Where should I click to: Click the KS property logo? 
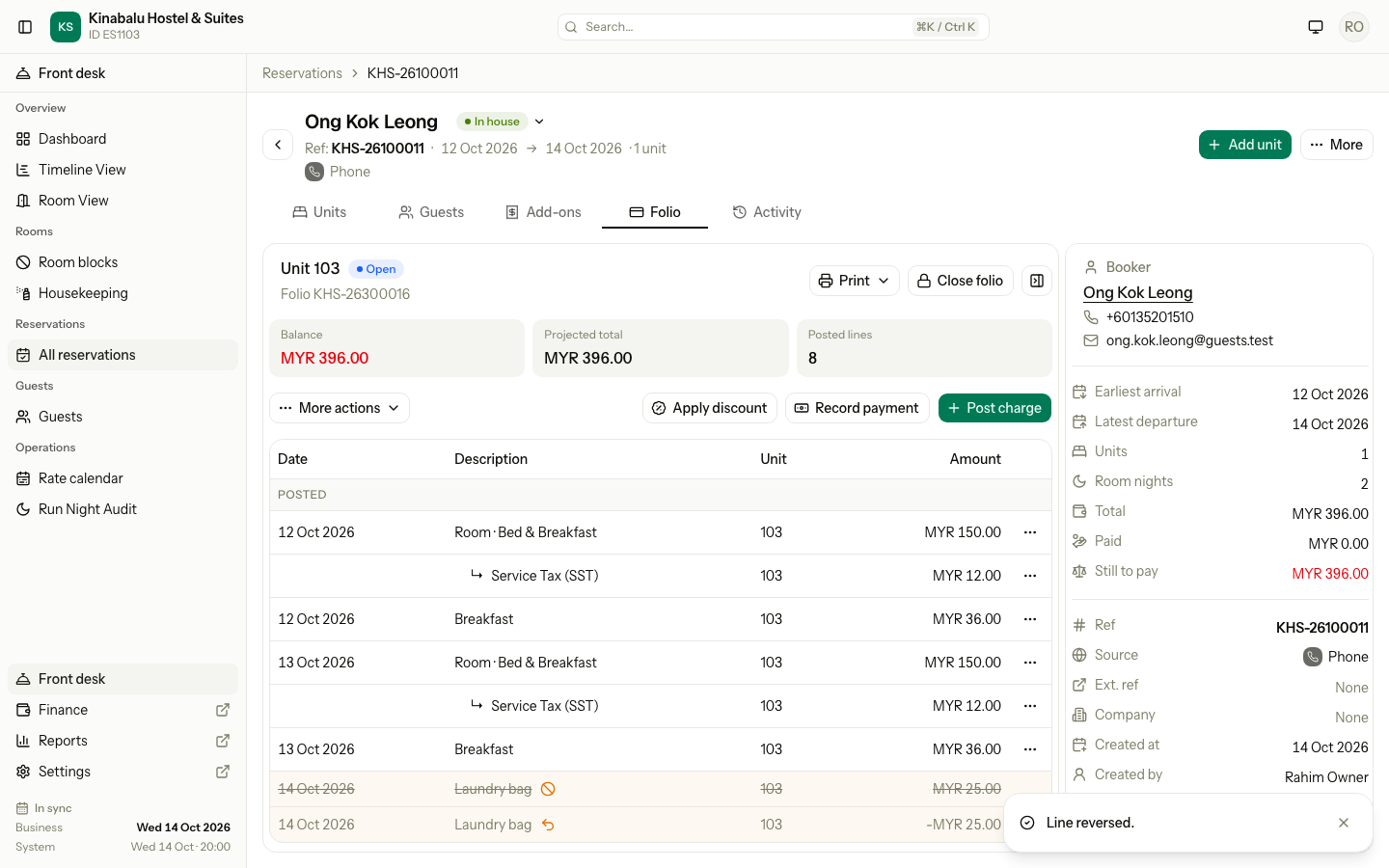pyautogui.click(x=66, y=27)
